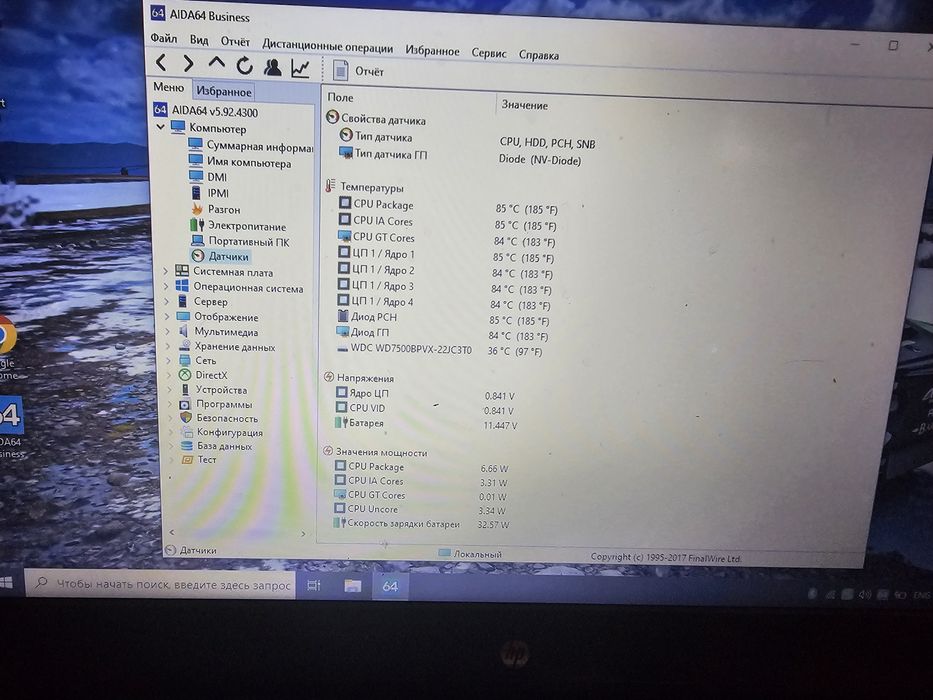The height and width of the screenshot is (700, 933).
Task: Click the Поле column header
Action: pyautogui.click(x=340, y=97)
